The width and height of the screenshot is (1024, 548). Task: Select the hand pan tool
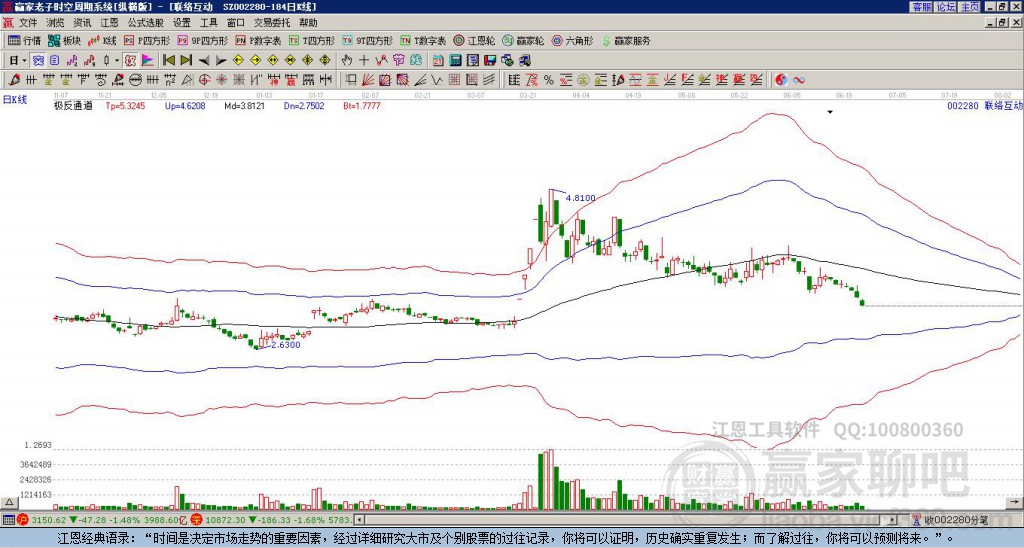click(x=346, y=61)
